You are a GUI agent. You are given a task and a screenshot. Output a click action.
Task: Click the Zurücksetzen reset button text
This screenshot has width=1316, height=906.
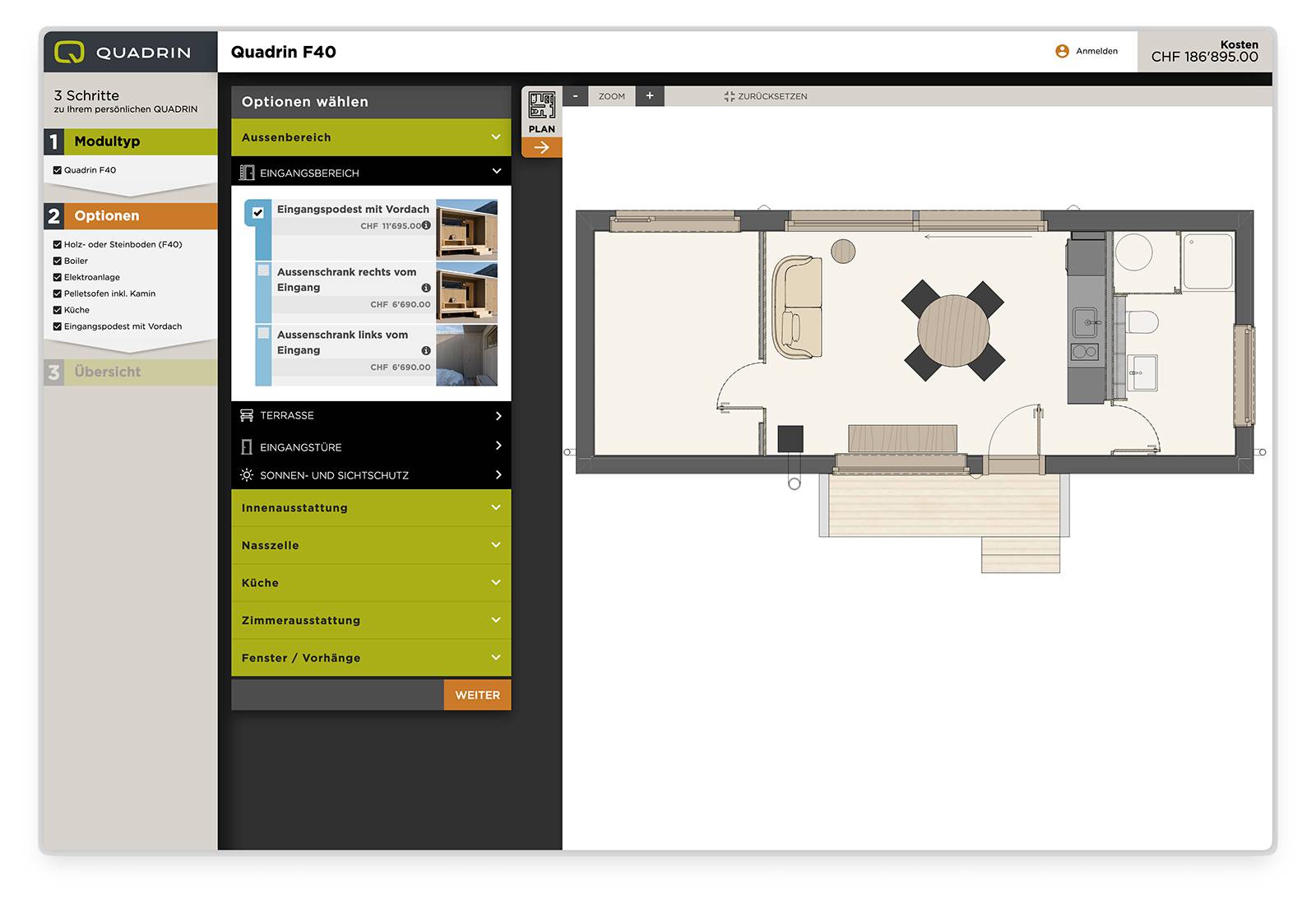pyautogui.click(x=772, y=96)
